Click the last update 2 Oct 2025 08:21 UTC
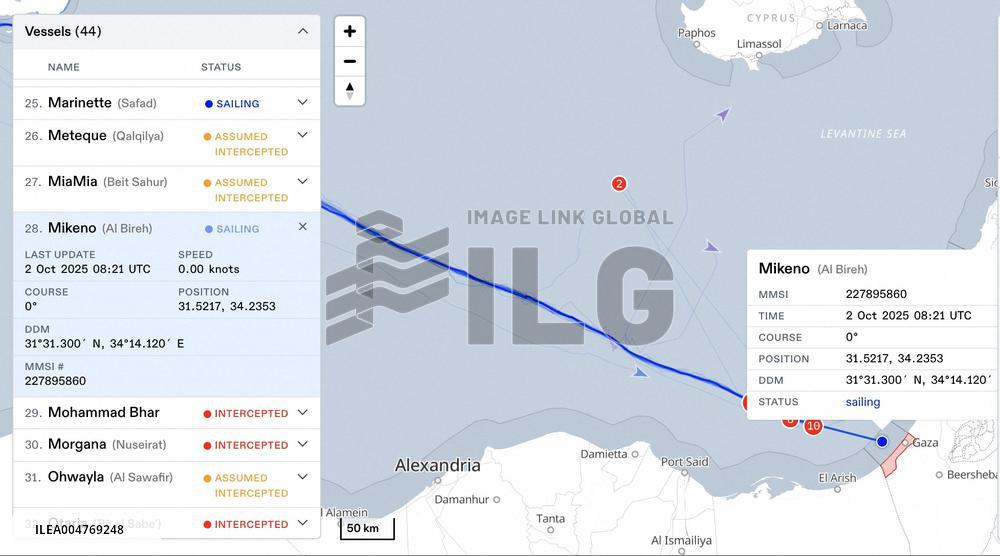 [88, 269]
